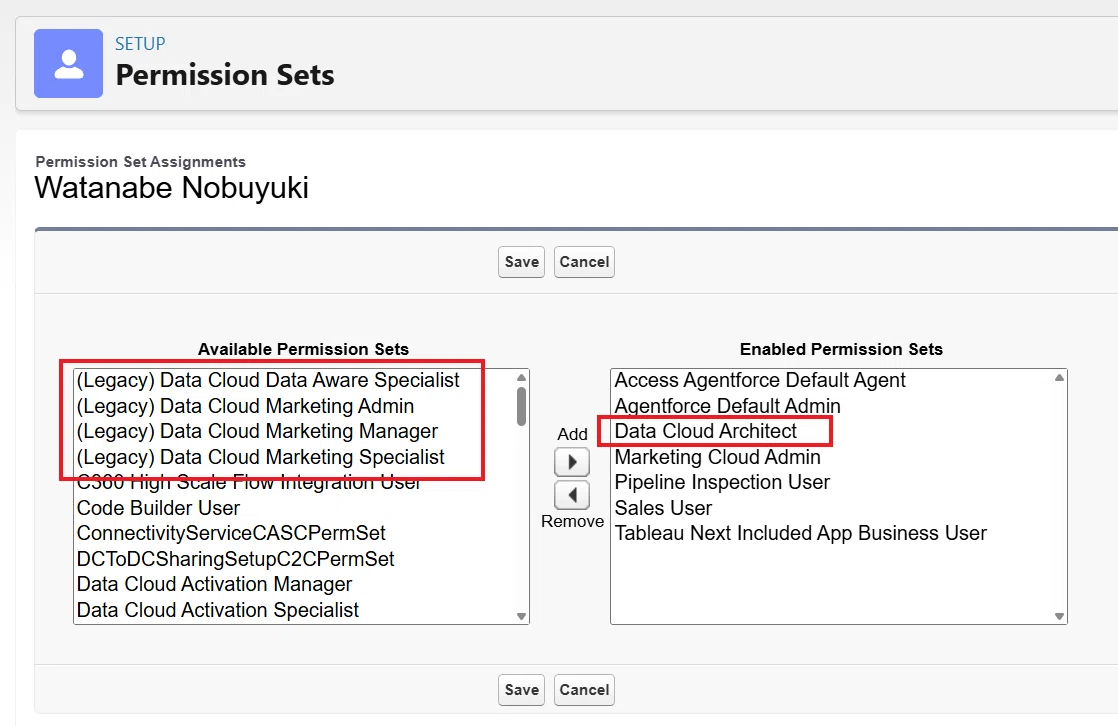
Task: Click Enabled list scrollbar up arrow
Action: point(1060,377)
